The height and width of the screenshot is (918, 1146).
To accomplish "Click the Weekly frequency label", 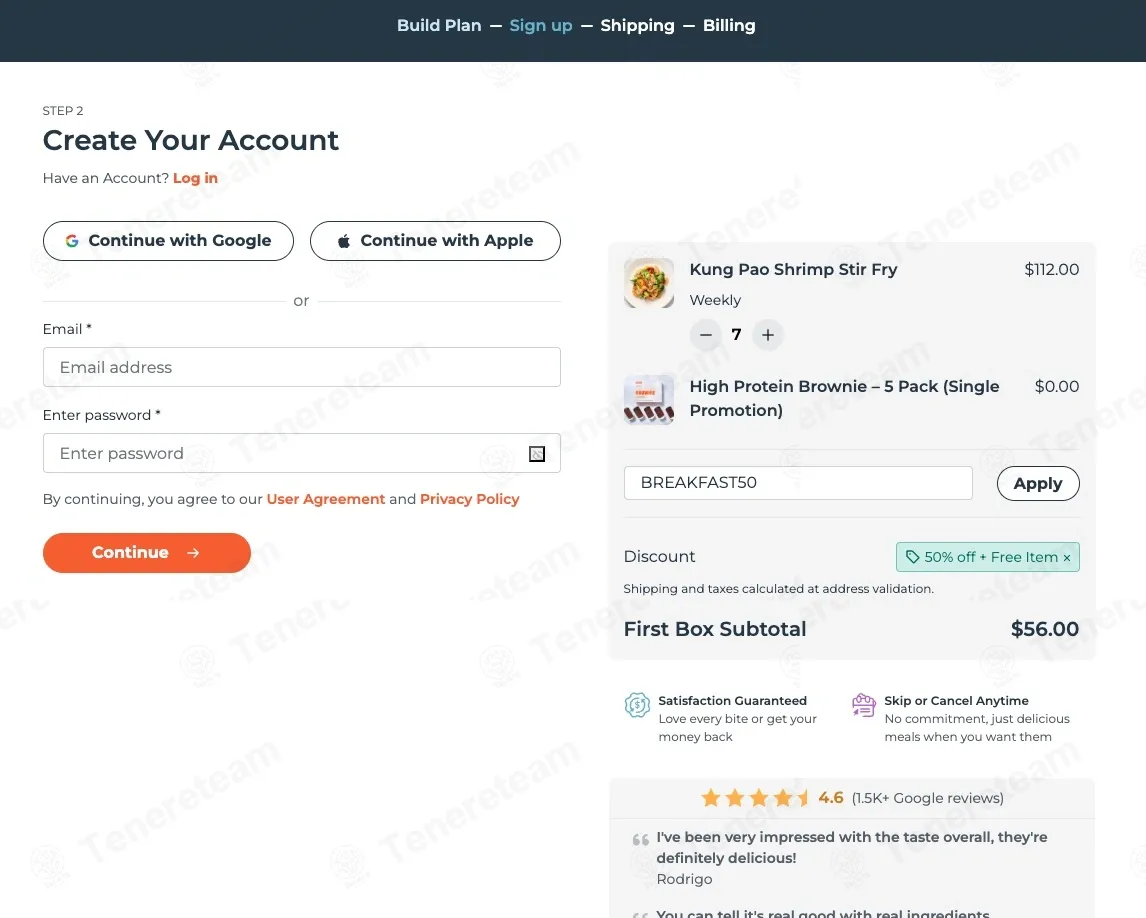I will pyautogui.click(x=715, y=300).
